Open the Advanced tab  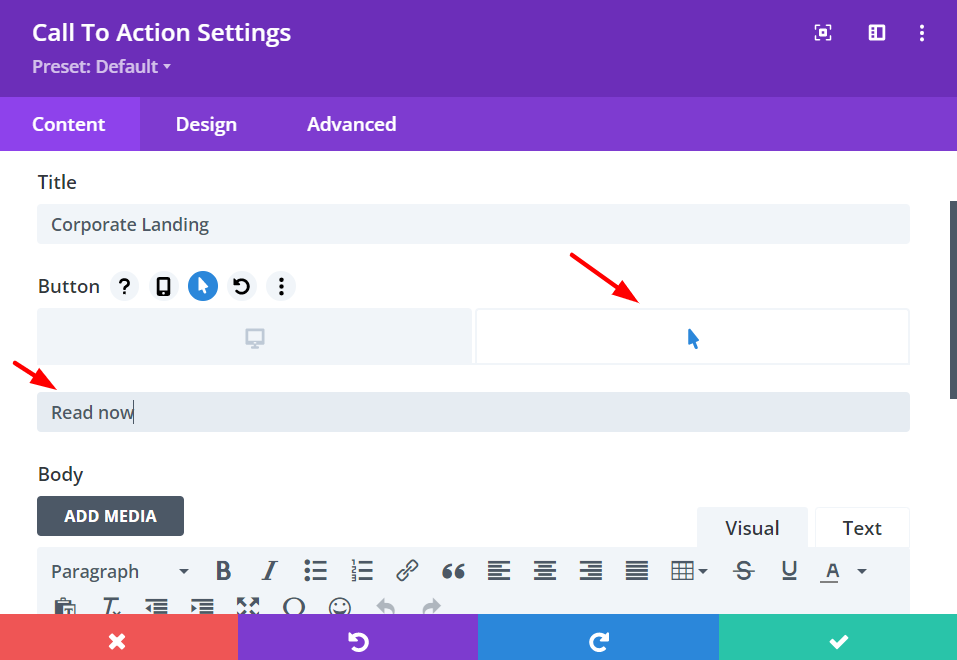(x=352, y=124)
